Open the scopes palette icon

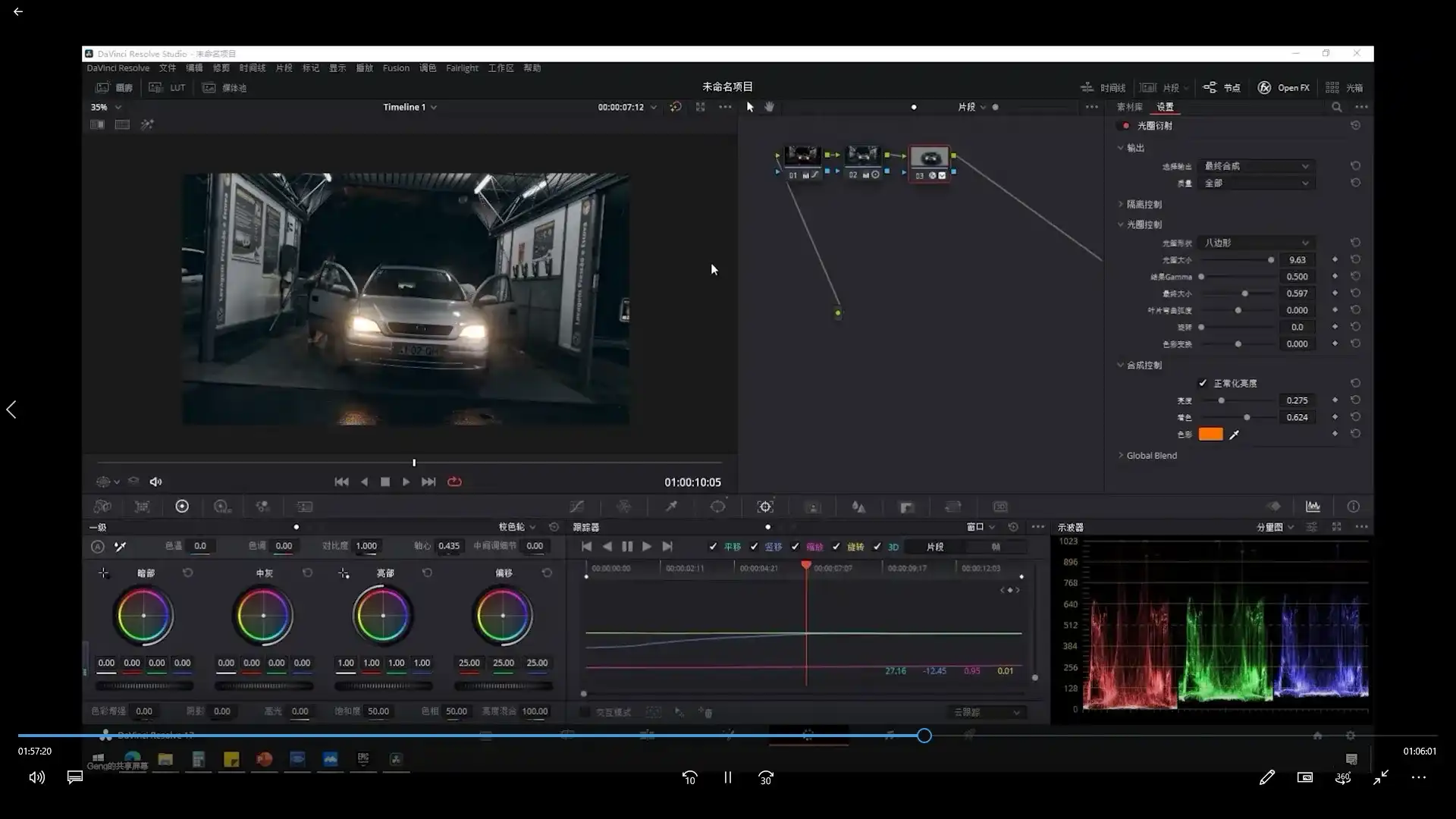(1313, 507)
